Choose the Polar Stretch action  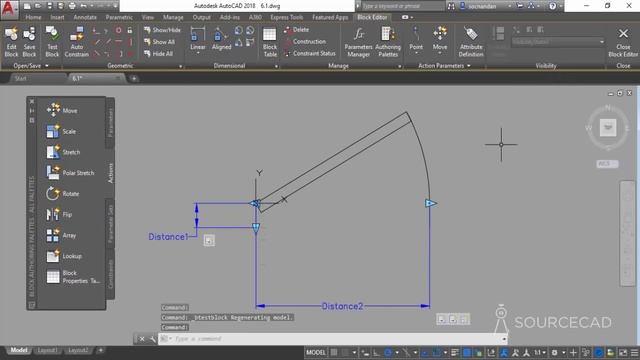70,173
